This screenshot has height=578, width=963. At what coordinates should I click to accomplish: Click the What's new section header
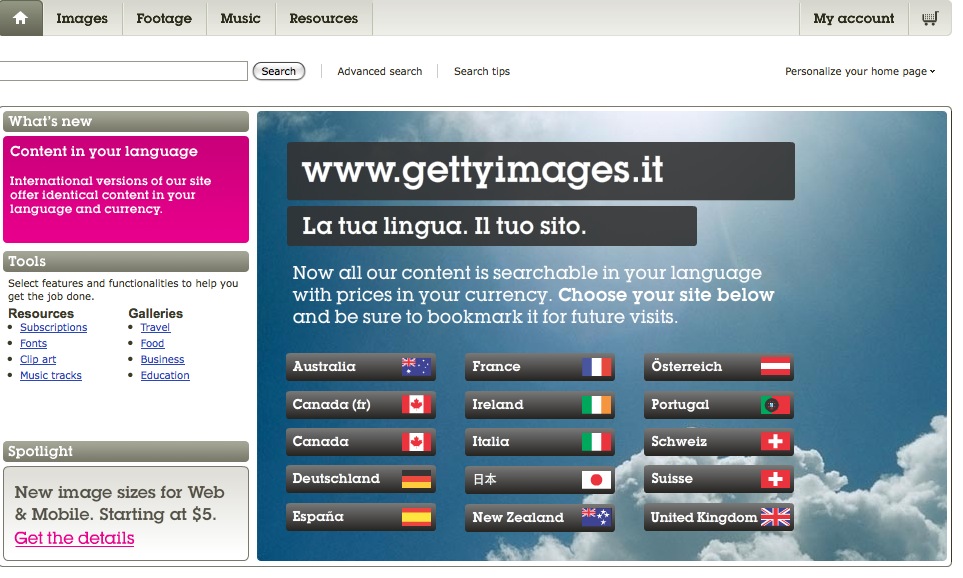pos(126,122)
